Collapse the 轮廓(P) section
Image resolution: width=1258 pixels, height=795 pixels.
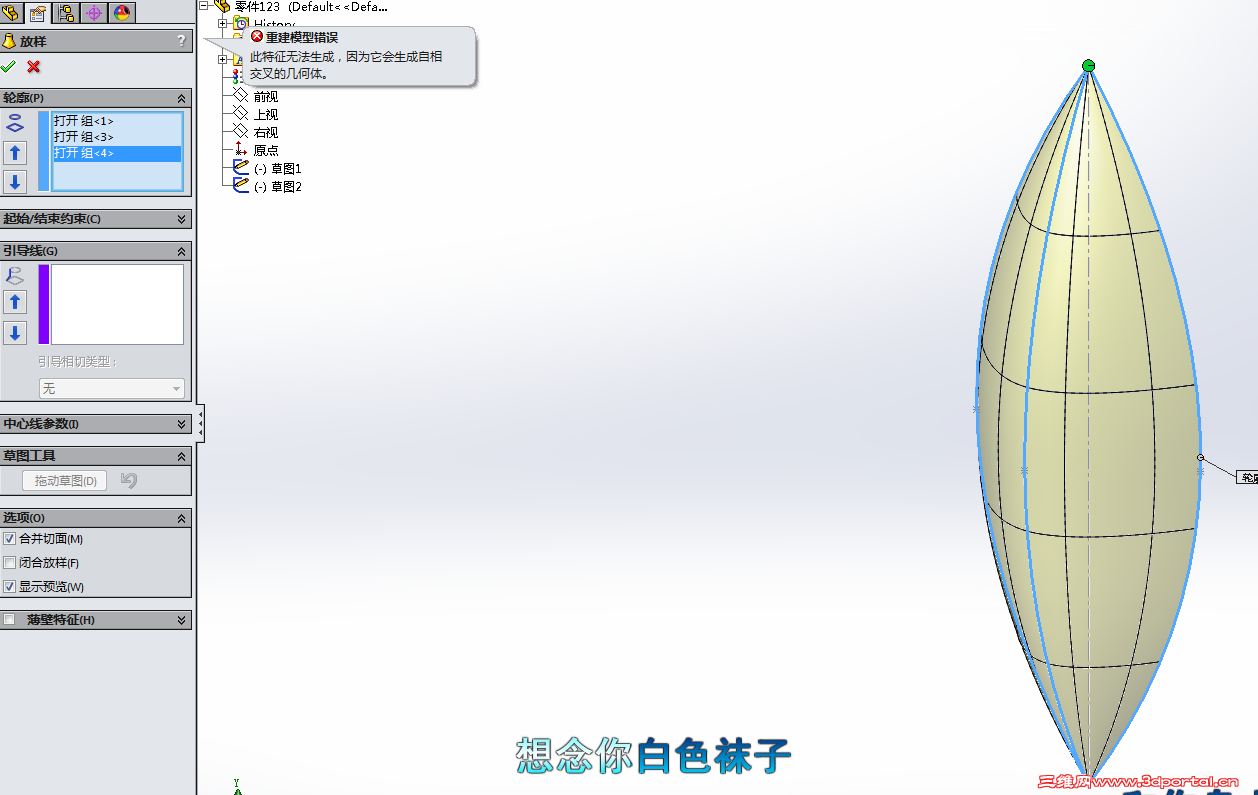pos(181,98)
